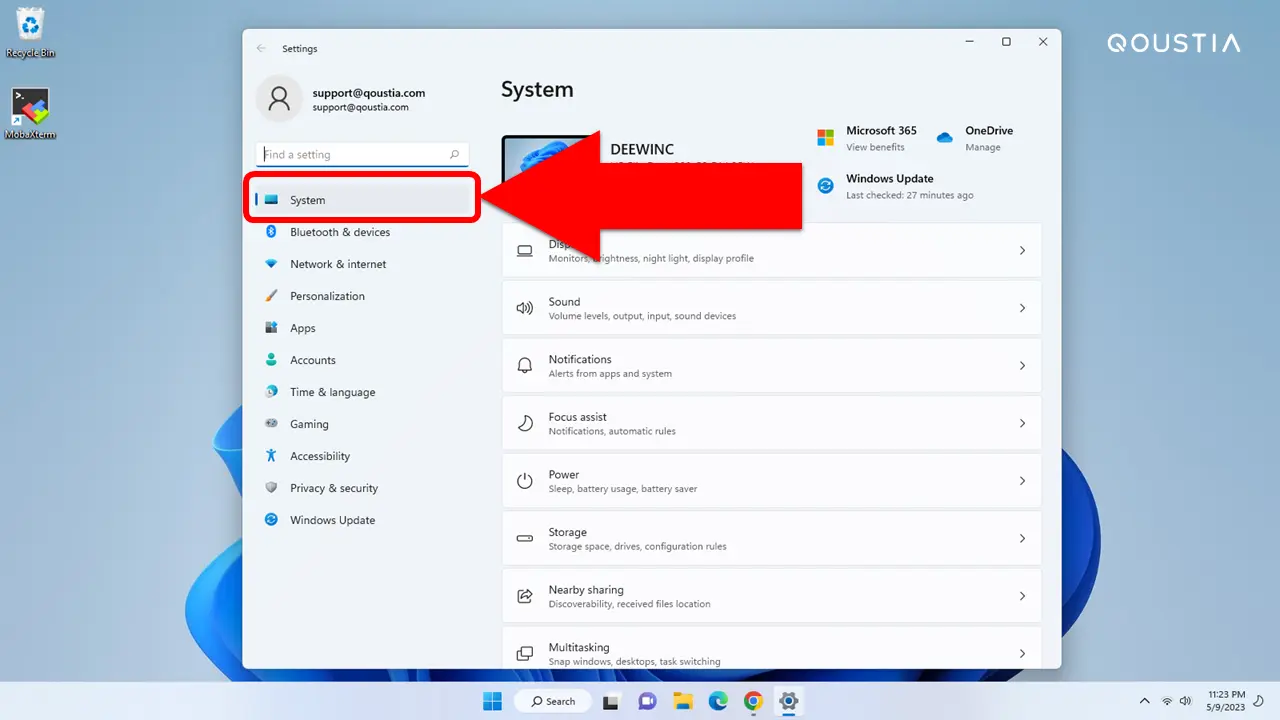
Task: Open the MobaXterm desktop shortcut
Action: pos(30,113)
